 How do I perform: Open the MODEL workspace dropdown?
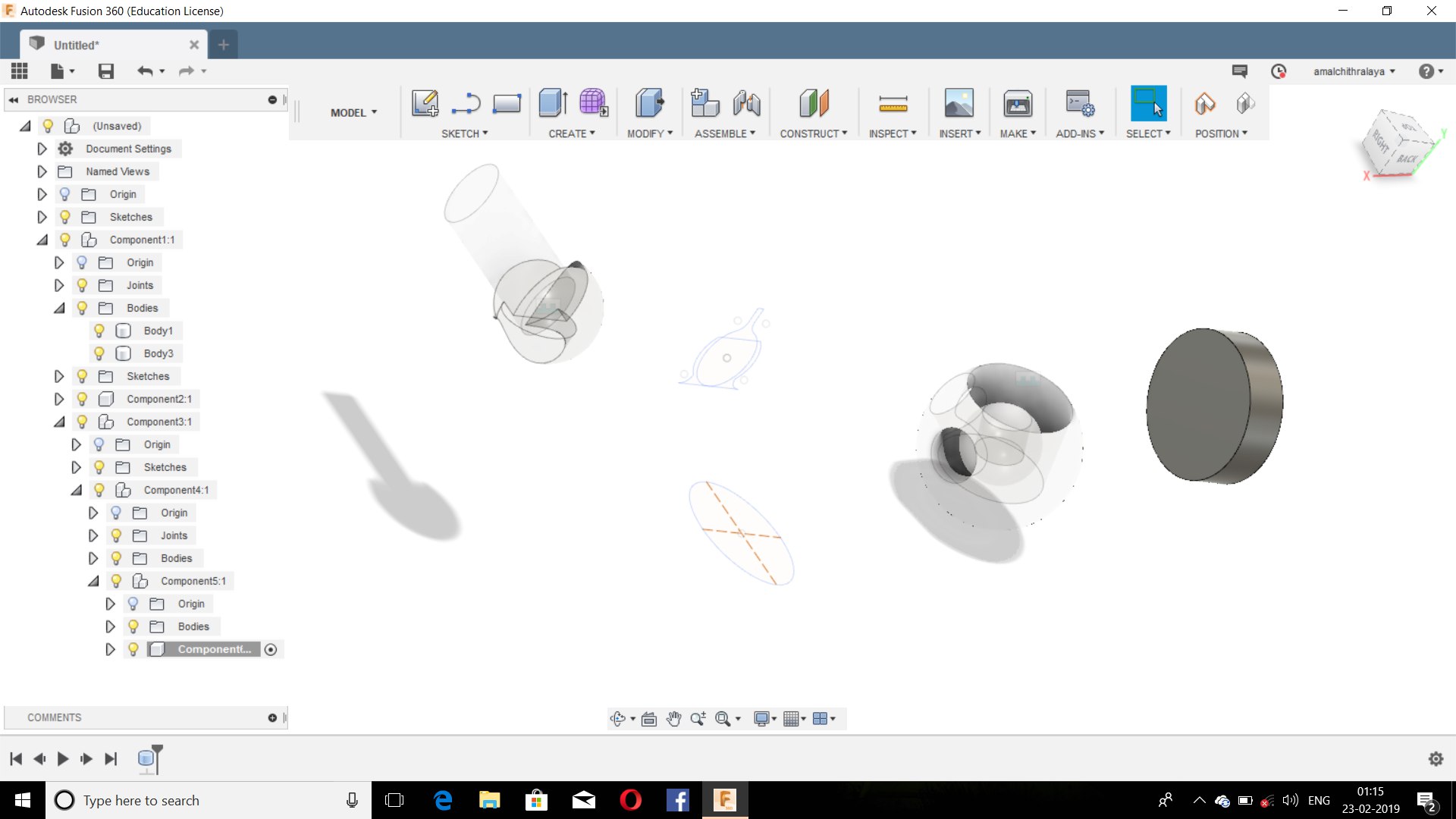(353, 112)
